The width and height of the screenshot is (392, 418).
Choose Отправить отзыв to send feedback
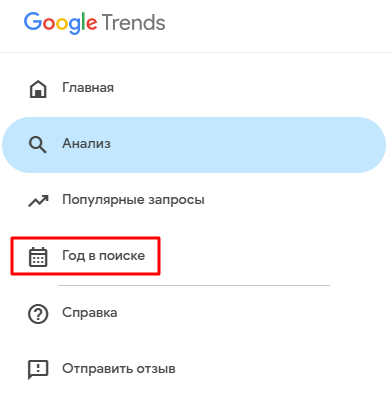[119, 369]
